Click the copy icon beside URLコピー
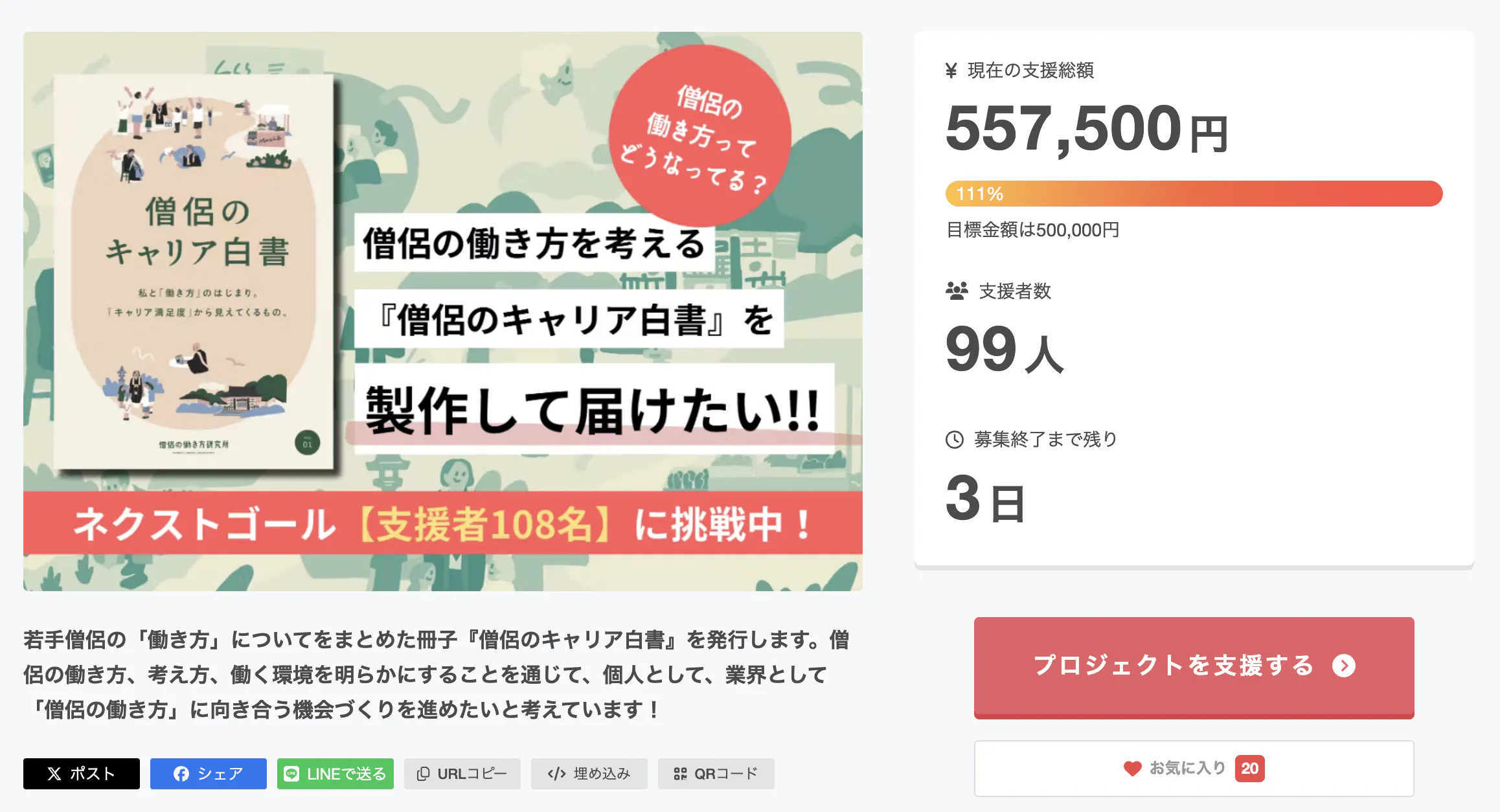 (x=423, y=774)
